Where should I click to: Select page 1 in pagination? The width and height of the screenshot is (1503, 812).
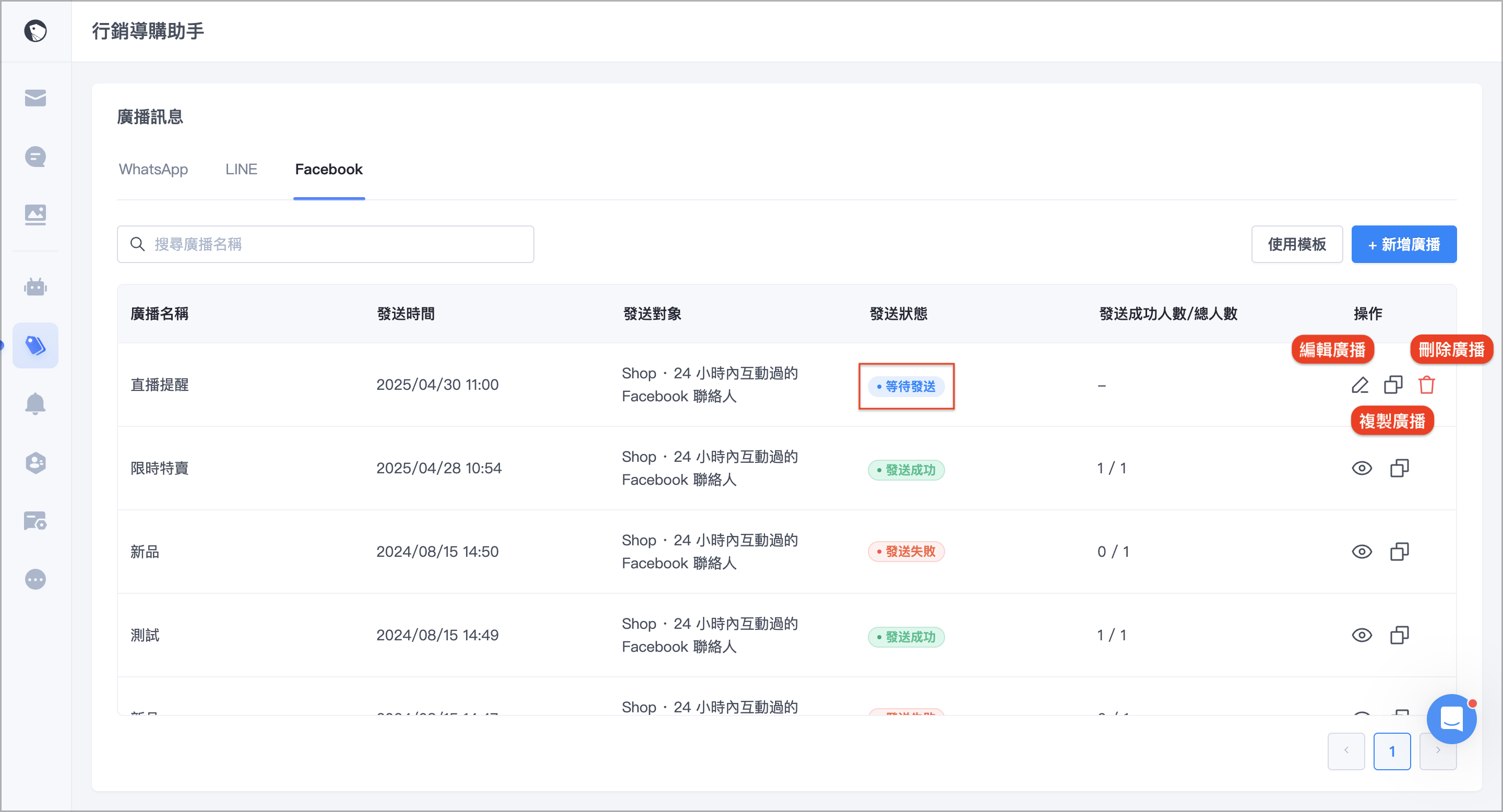(1392, 751)
